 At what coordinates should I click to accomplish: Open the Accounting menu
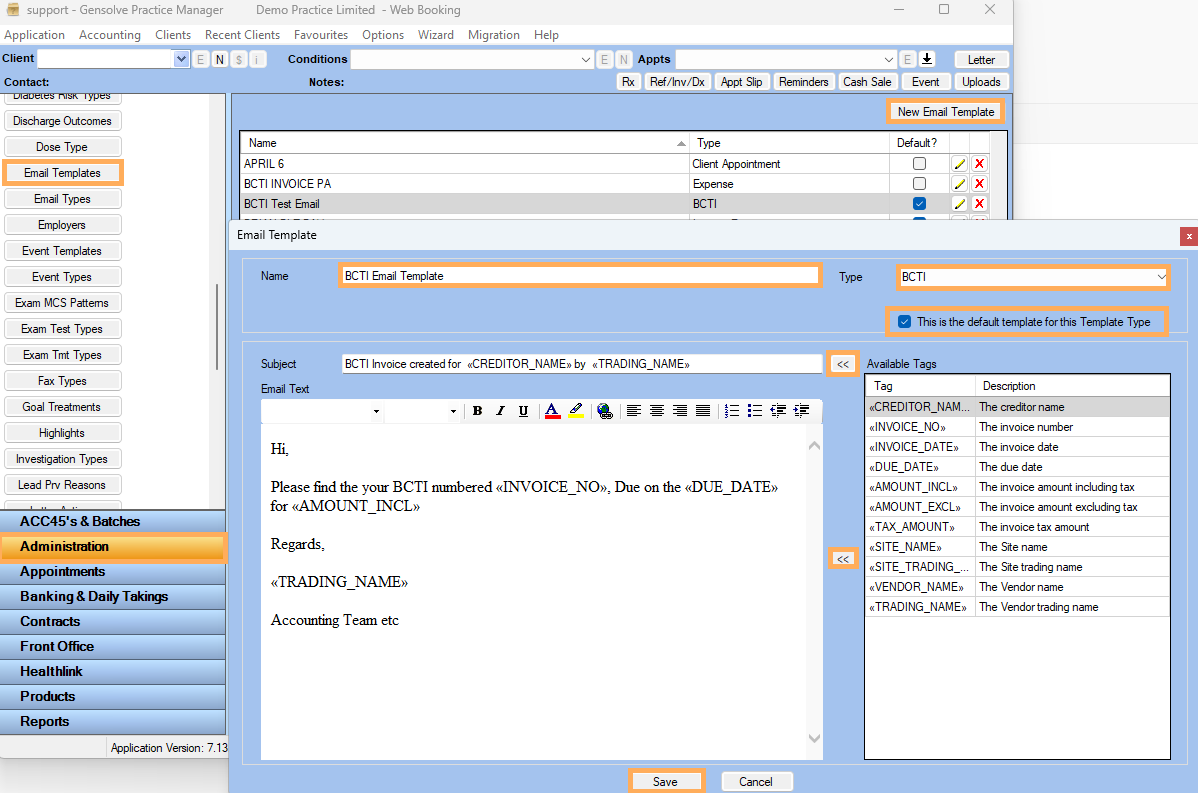[110, 34]
